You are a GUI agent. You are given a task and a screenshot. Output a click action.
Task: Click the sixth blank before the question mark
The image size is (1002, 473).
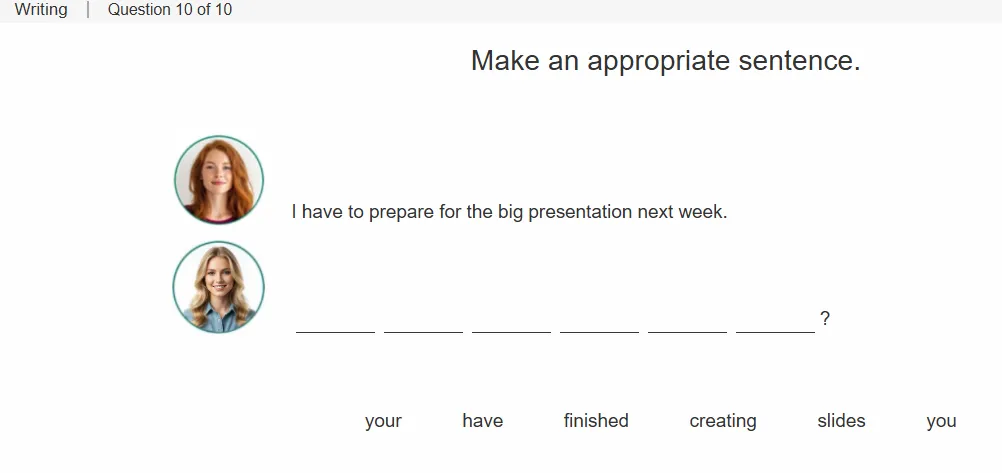coord(775,322)
